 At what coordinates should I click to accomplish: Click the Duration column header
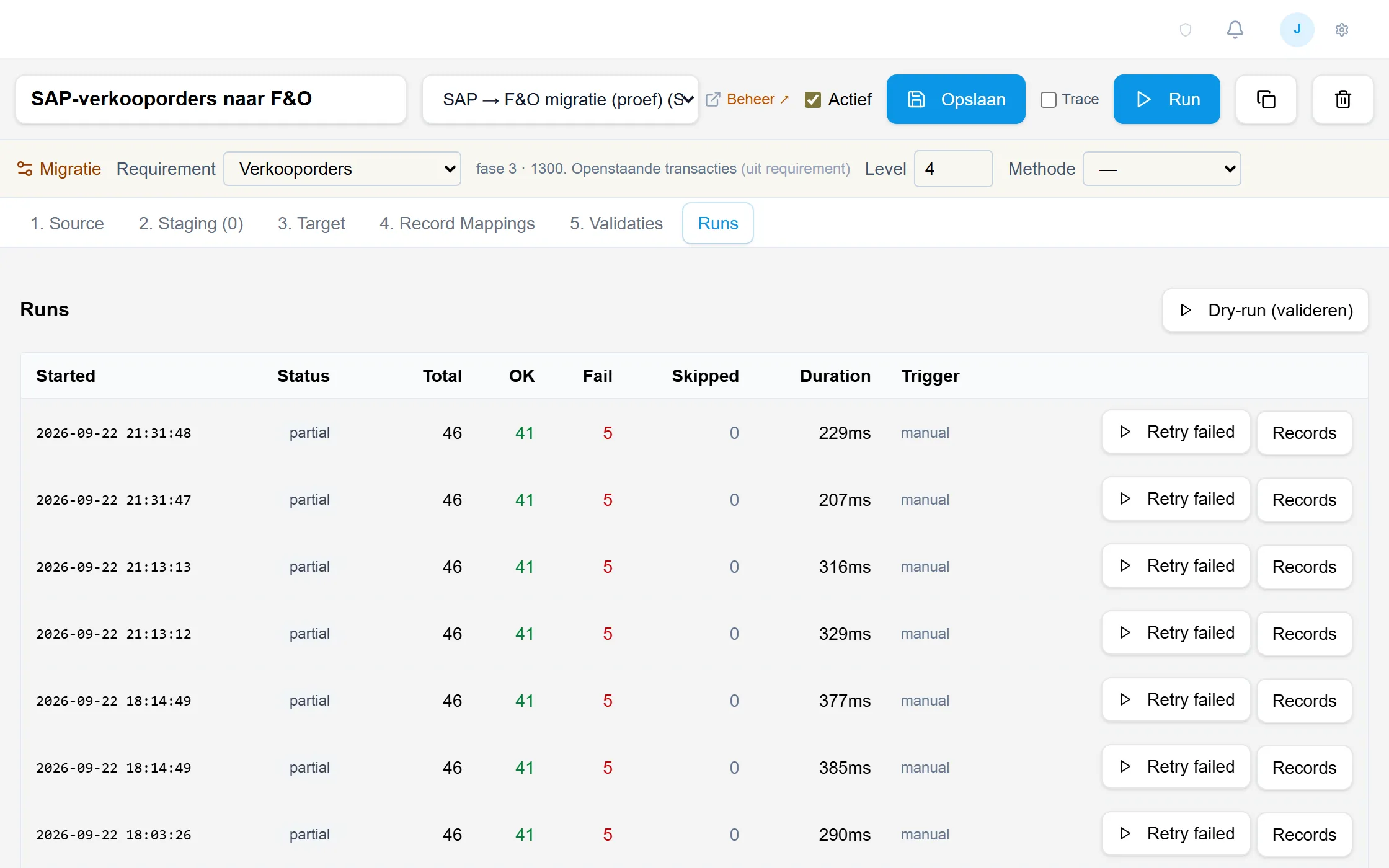835,376
